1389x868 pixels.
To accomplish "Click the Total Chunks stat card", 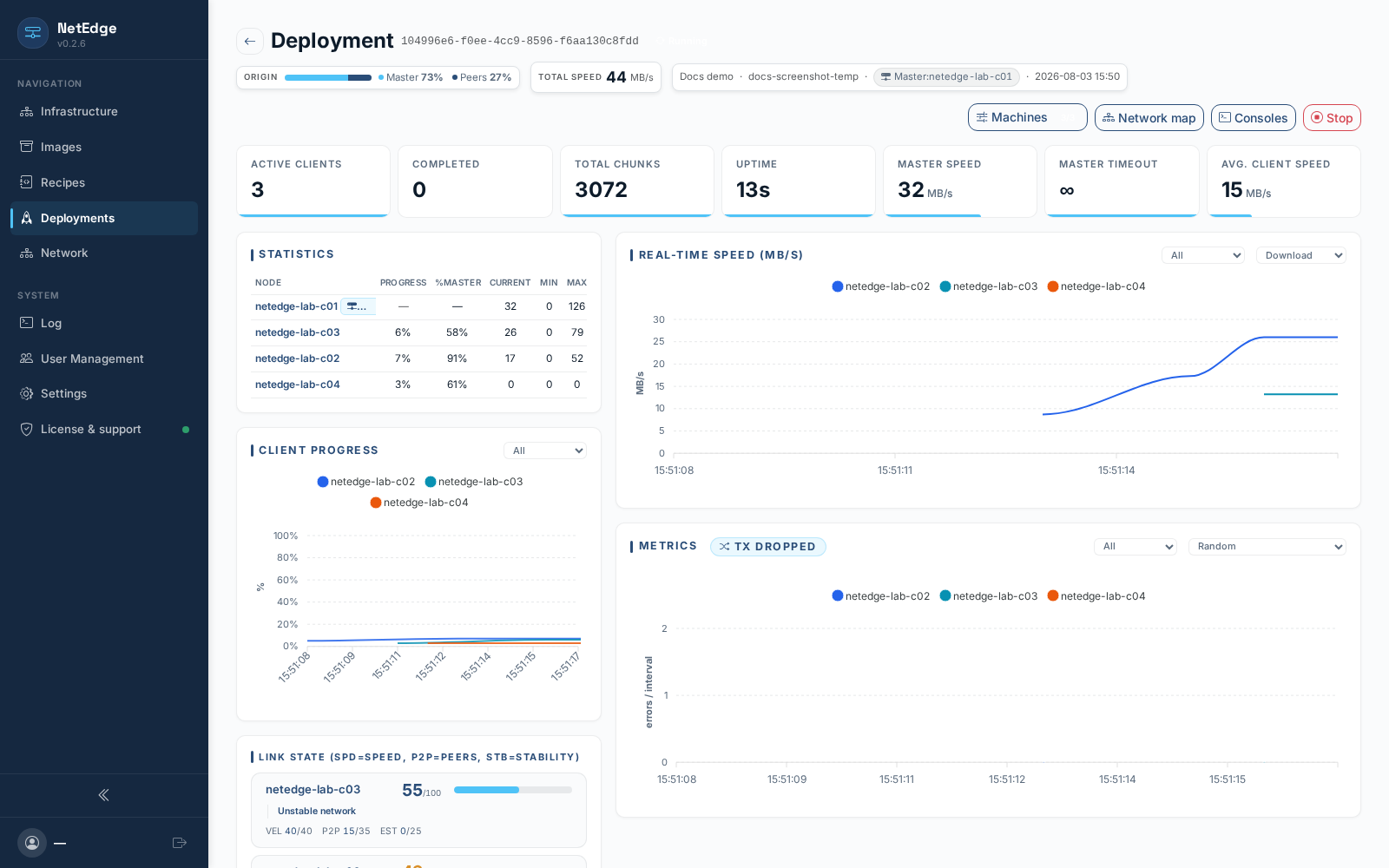I will point(636,181).
